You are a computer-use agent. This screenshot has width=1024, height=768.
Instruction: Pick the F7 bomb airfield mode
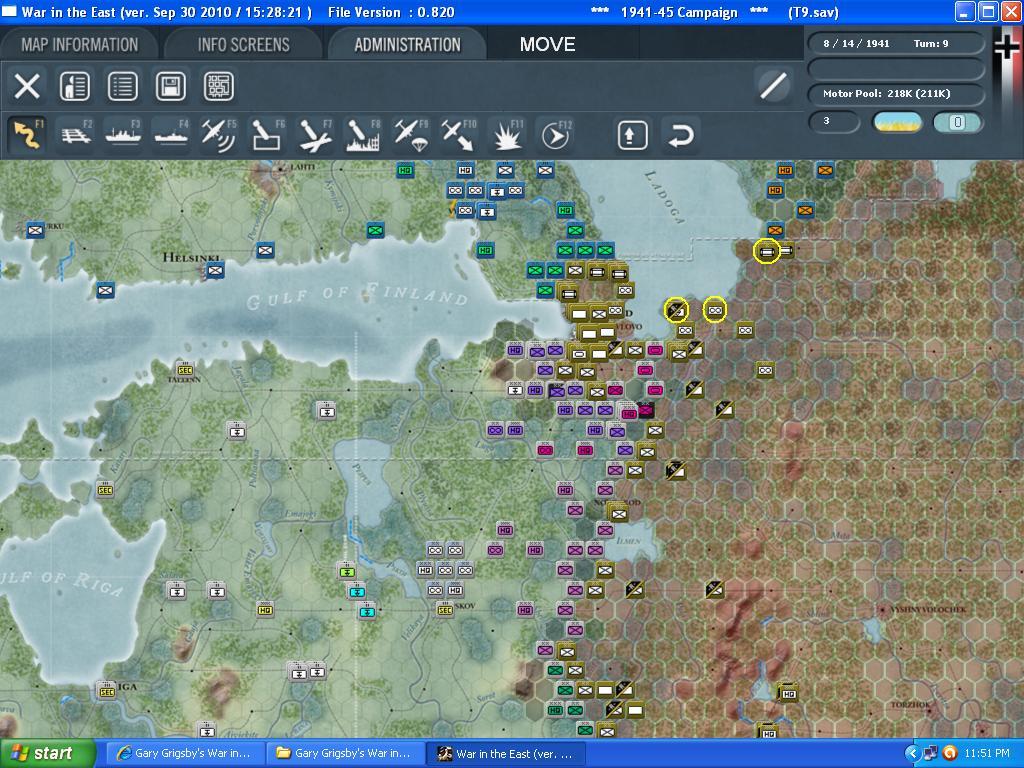click(314, 135)
